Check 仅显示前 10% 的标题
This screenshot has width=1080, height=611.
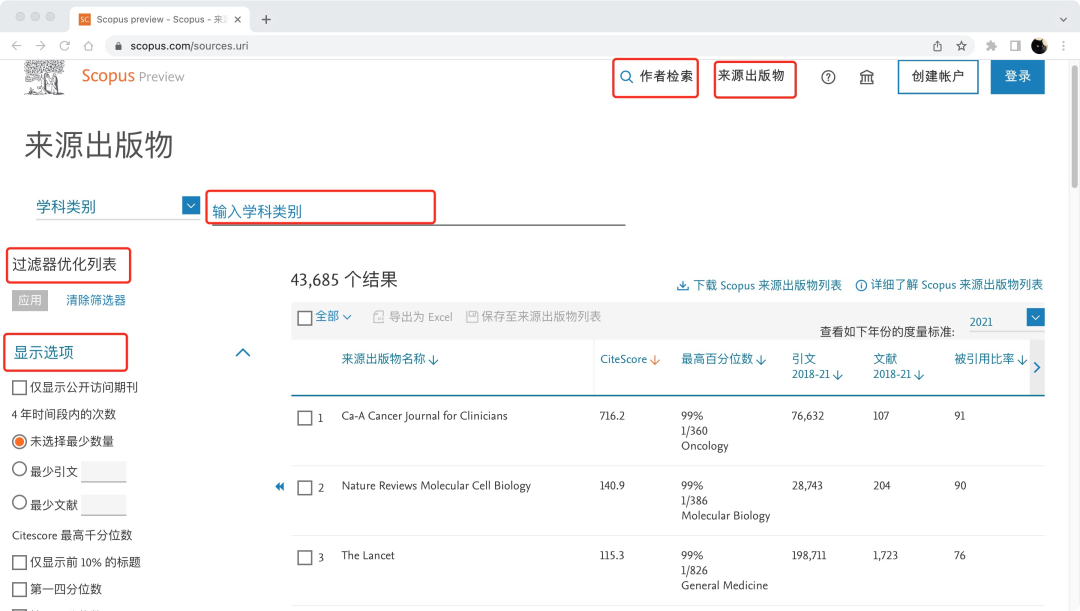pos(18,561)
